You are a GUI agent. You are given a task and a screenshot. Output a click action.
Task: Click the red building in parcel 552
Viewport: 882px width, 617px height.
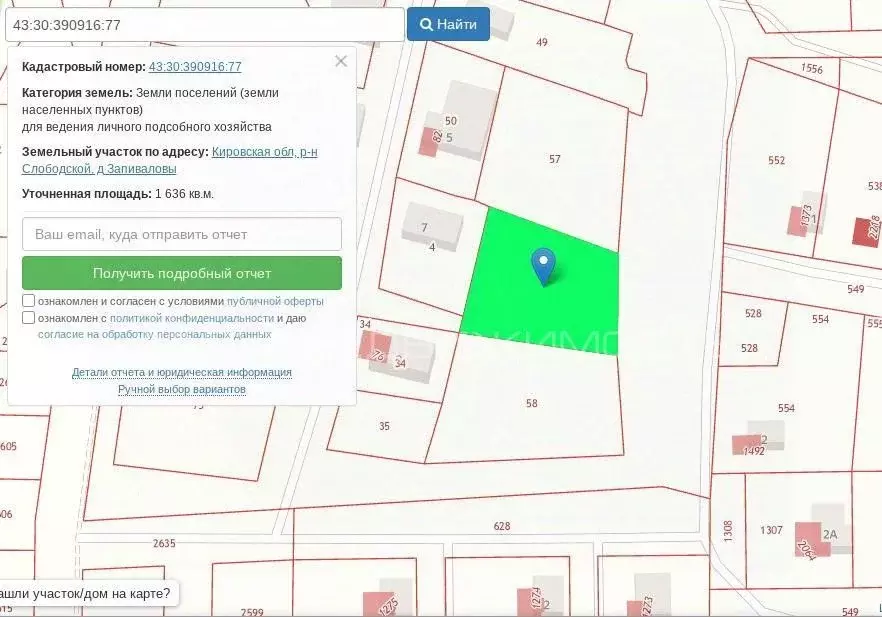pyautogui.click(x=797, y=221)
